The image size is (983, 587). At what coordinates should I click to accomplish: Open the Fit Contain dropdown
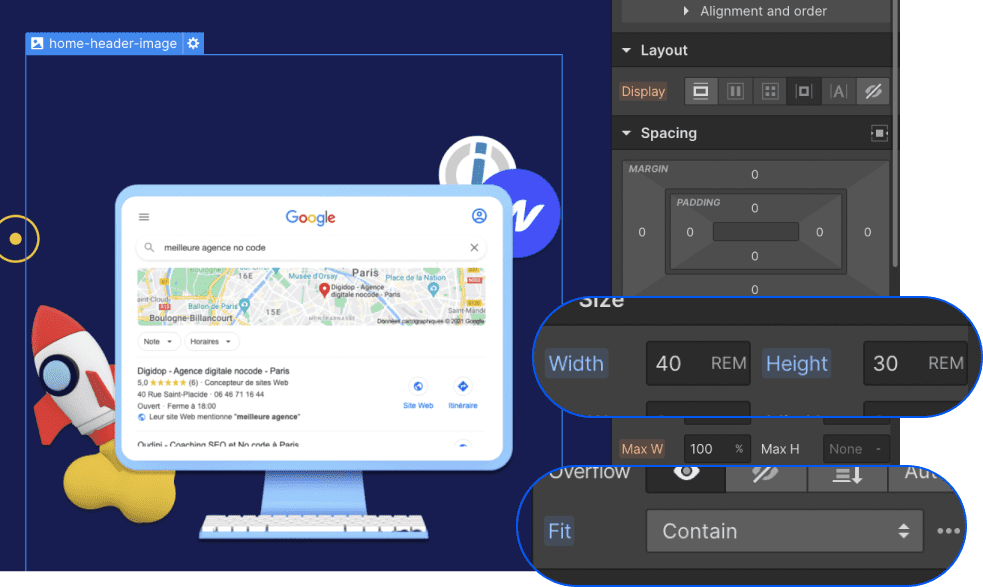[x=784, y=531]
